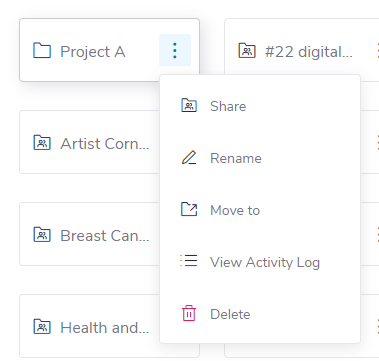Select Move to menu entry

pos(260,210)
